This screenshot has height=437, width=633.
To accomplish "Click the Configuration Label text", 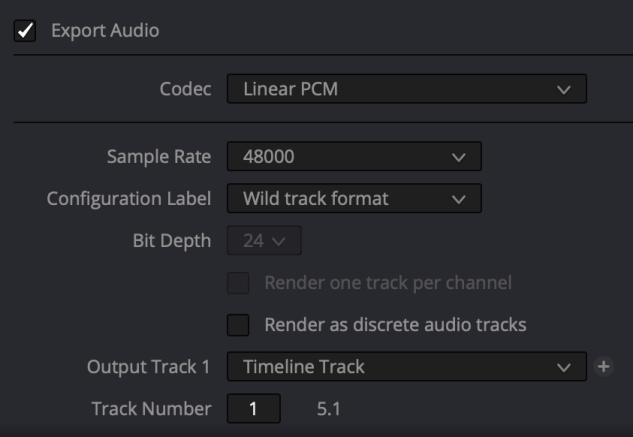I will pos(129,199).
